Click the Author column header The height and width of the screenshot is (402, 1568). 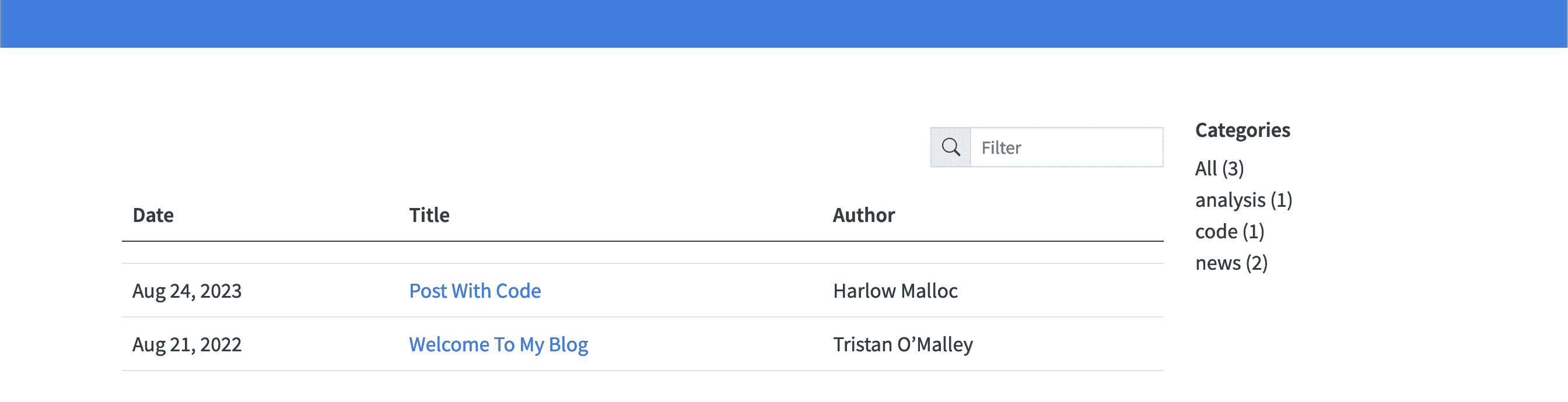[x=863, y=216]
